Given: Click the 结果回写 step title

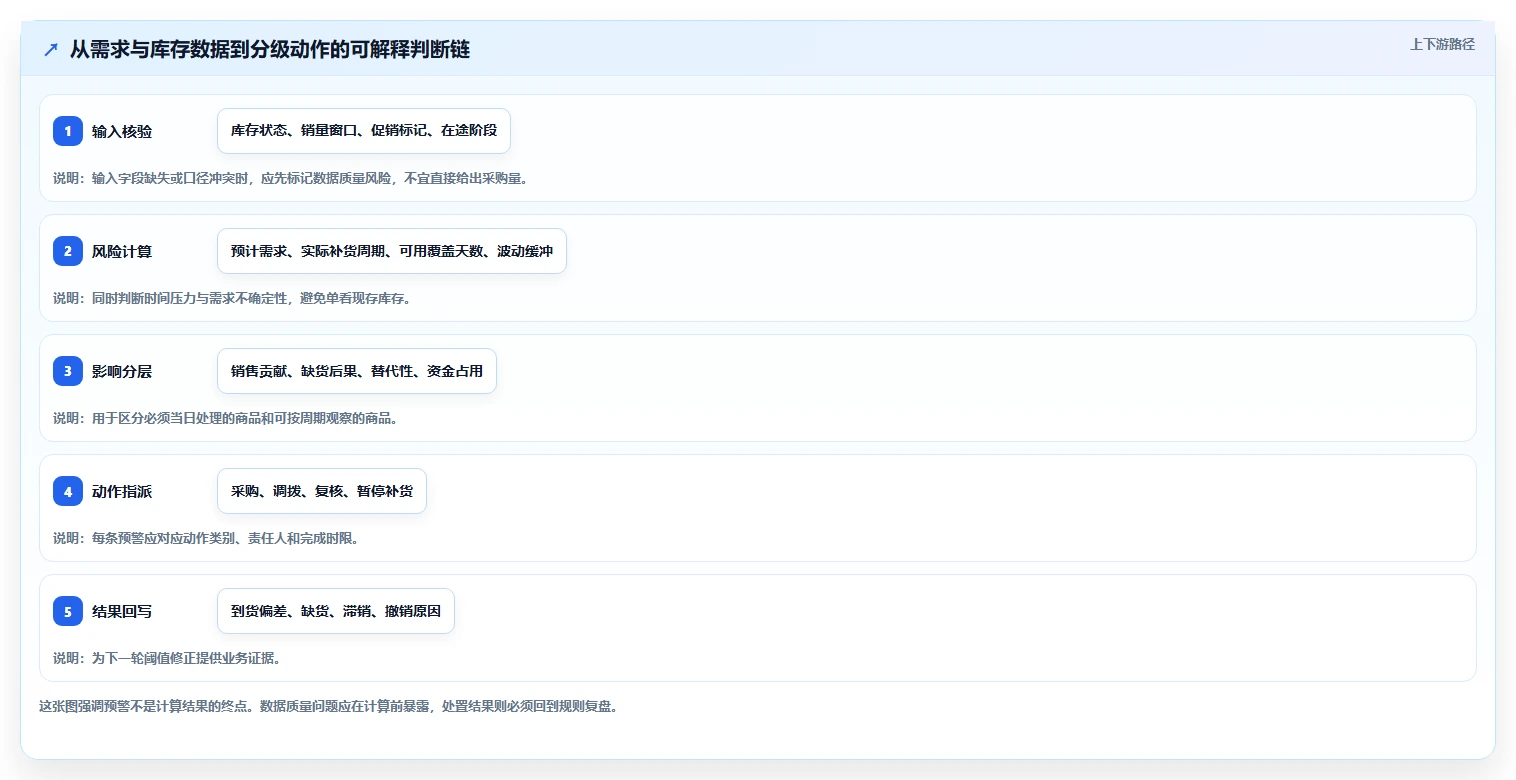Looking at the screenshot, I should tap(122, 612).
